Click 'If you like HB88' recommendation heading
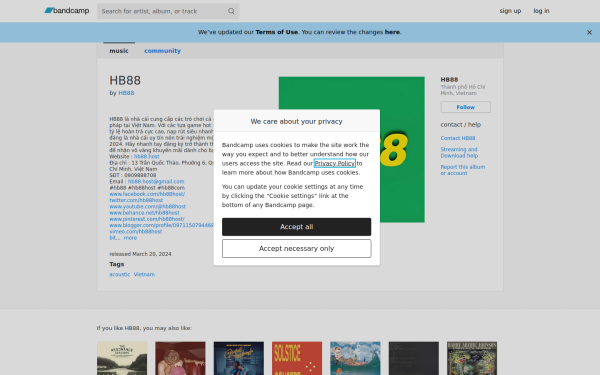The image size is (600, 375). (x=144, y=328)
